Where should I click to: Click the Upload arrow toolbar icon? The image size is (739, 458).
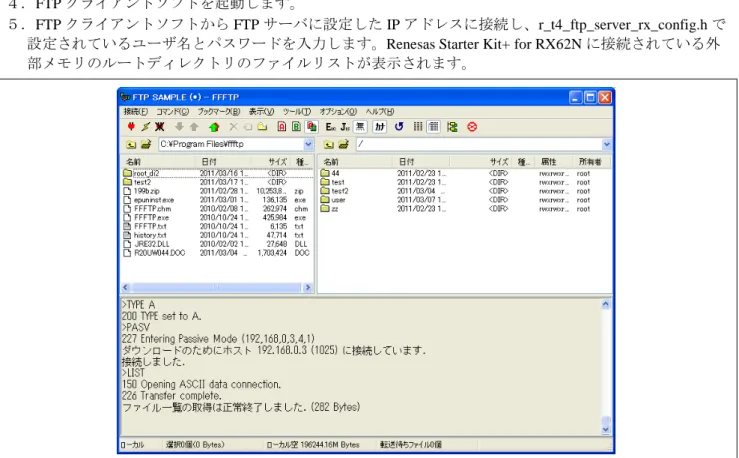pyautogui.click(x=194, y=127)
